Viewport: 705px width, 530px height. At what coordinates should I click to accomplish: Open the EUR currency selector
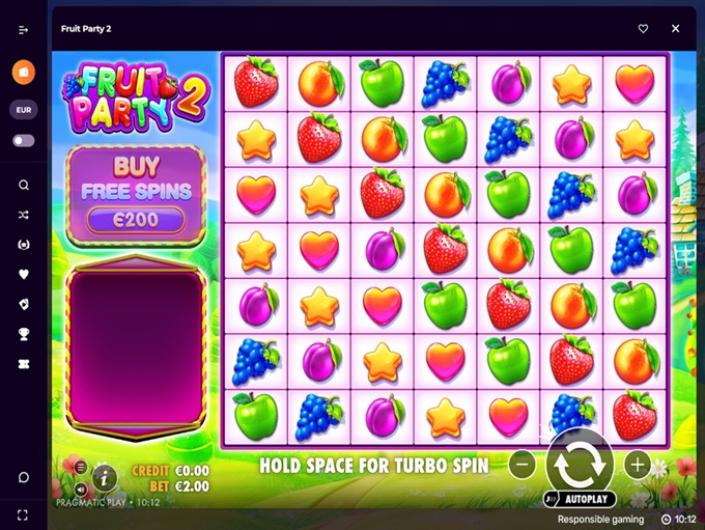[x=23, y=110]
